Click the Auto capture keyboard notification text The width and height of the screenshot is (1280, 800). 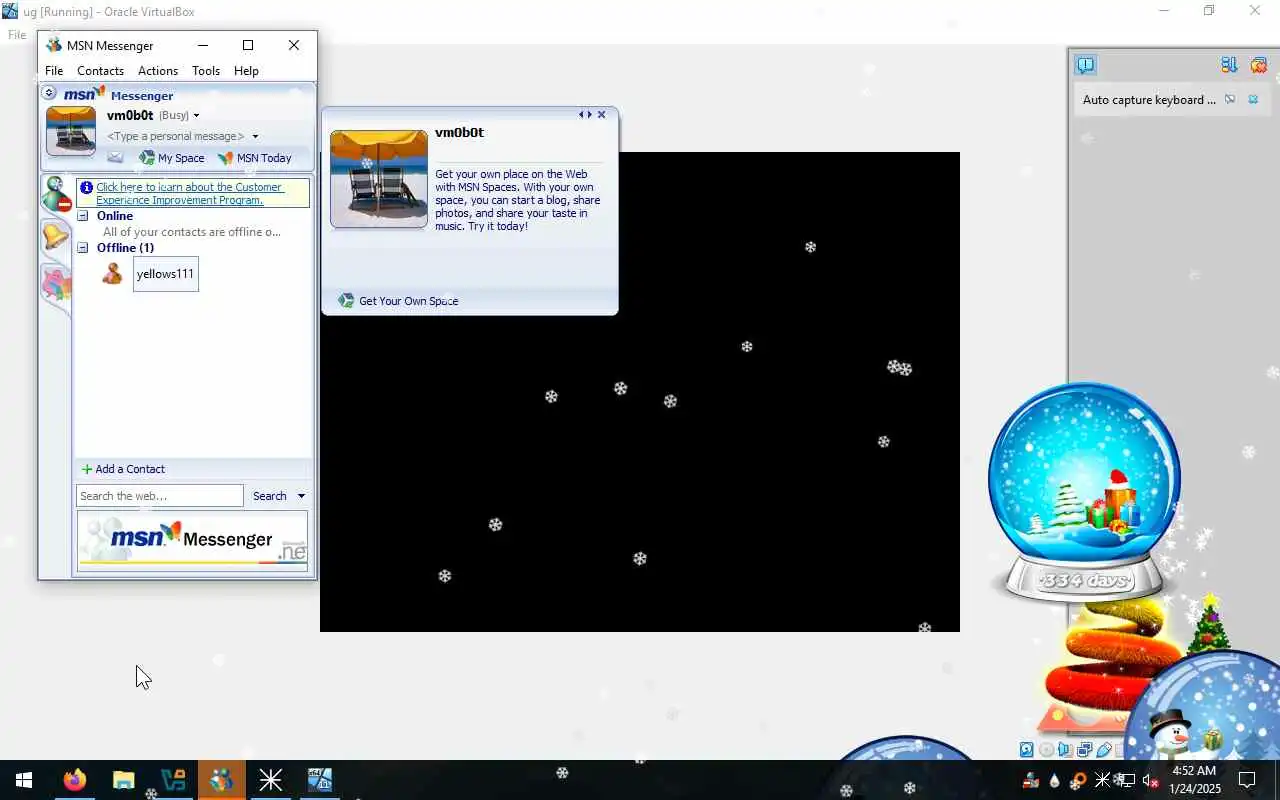pos(1149,100)
